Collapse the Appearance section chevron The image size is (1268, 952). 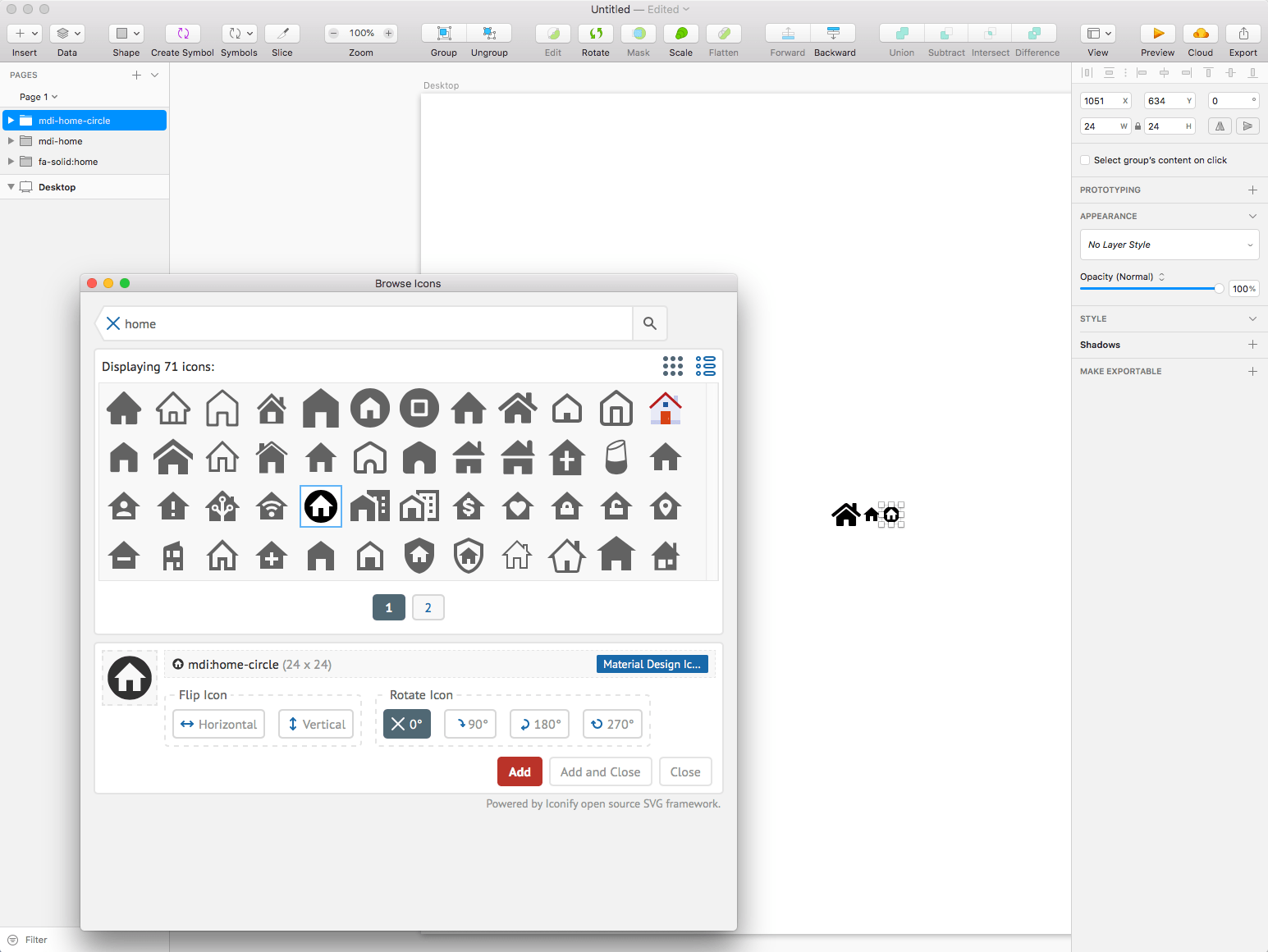pyautogui.click(x=1252, y=216)
